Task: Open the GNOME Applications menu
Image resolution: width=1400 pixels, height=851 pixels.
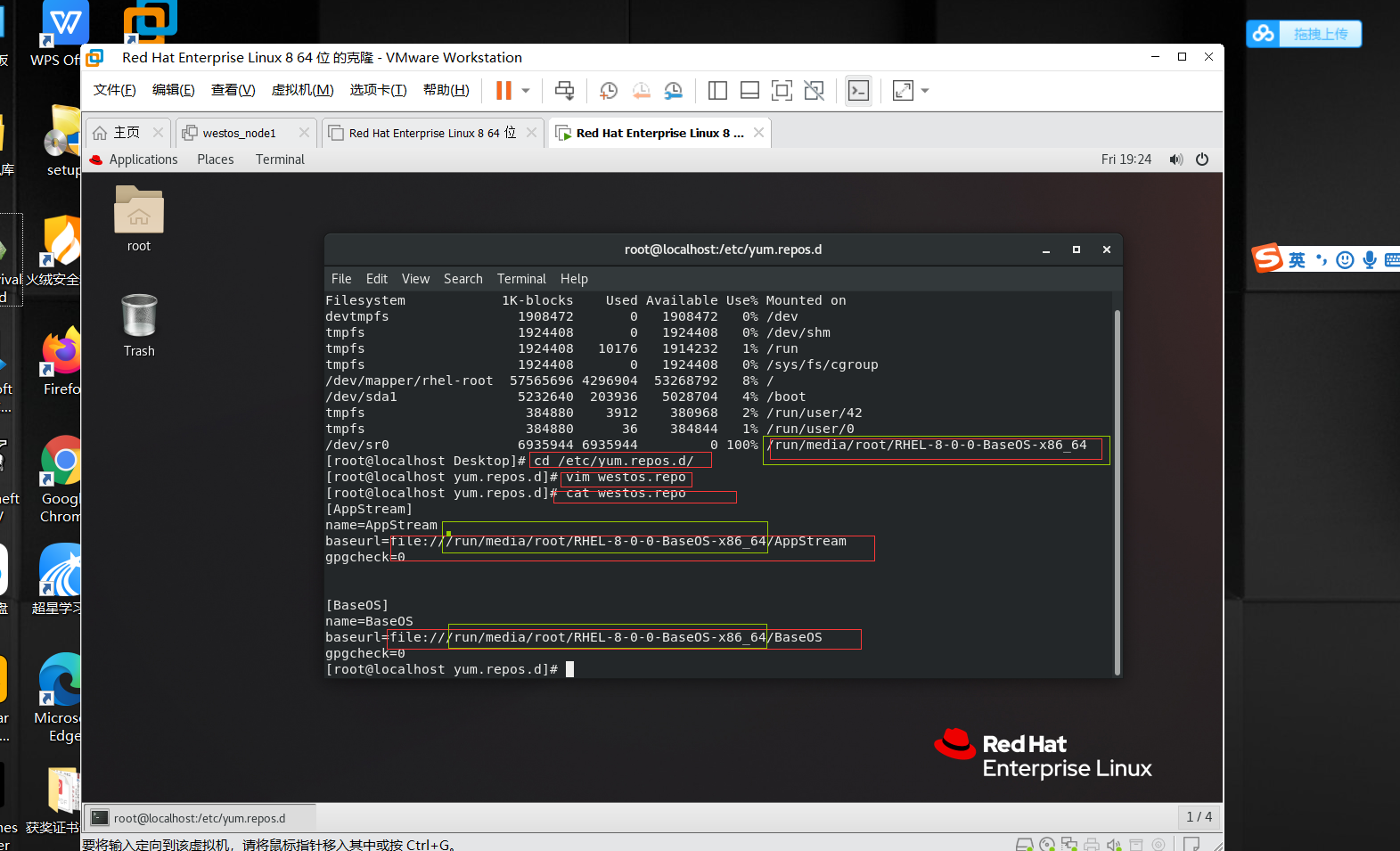Action: [134, 160]
